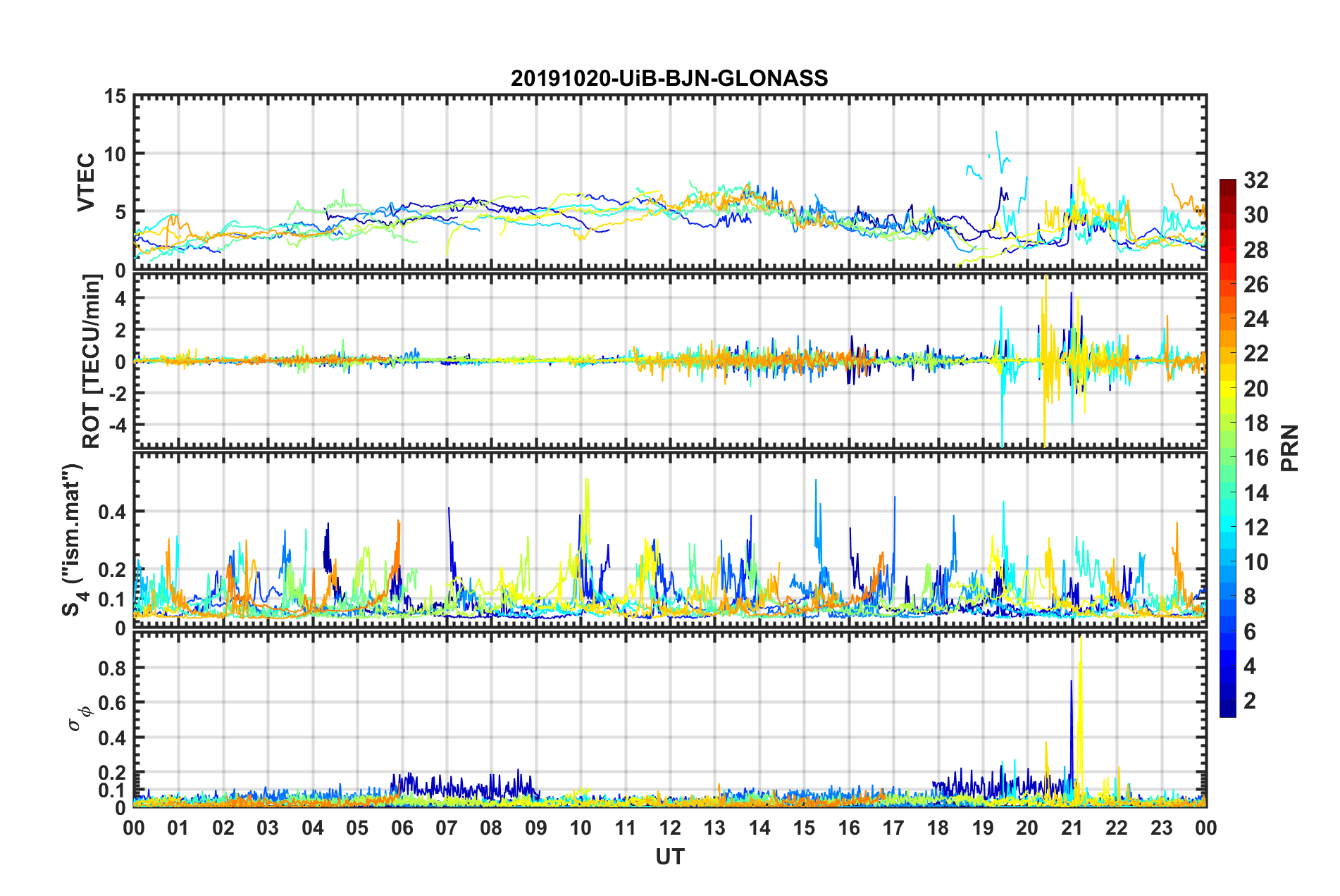Click the plot title 20191020-UiB-BJN-GLONASS
The height and width of the screenshot is (896, 1340).
(669, 78)
